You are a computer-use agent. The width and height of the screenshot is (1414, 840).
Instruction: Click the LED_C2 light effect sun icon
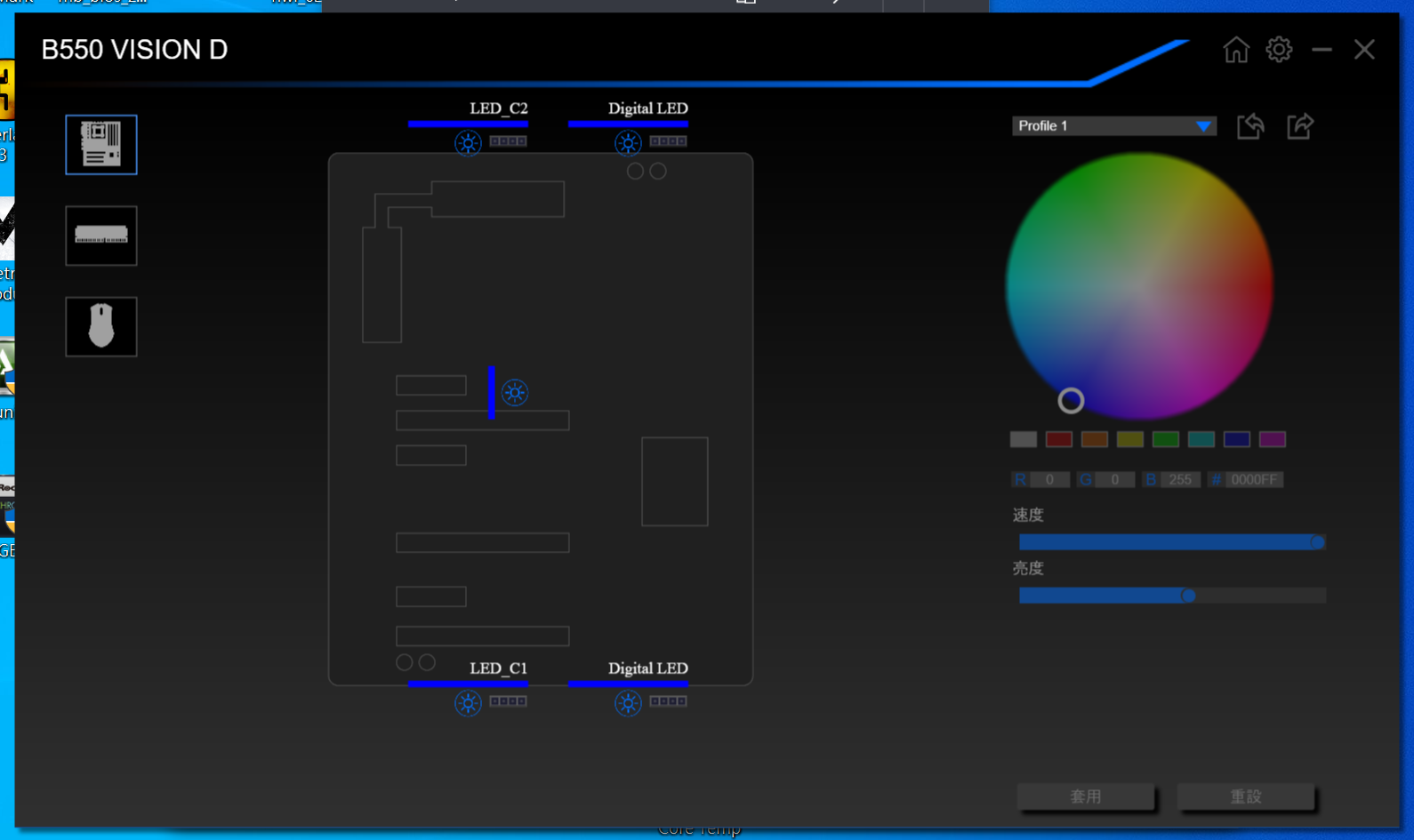[468, 143]
